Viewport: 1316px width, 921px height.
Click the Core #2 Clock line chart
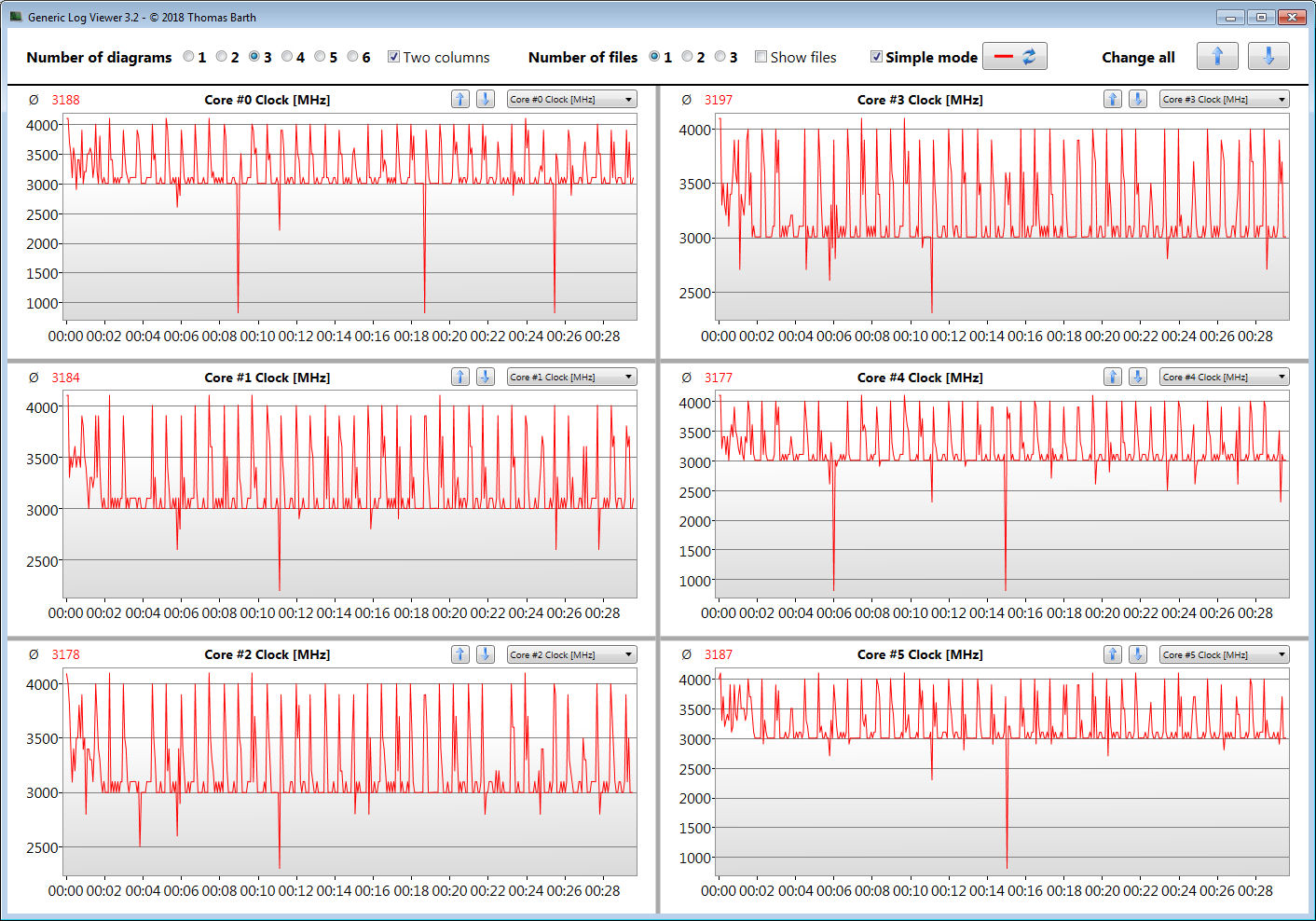[350, 772]
